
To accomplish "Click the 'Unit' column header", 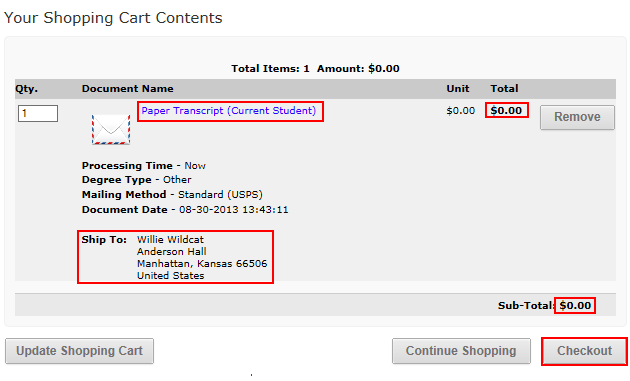I will [458, 88].
